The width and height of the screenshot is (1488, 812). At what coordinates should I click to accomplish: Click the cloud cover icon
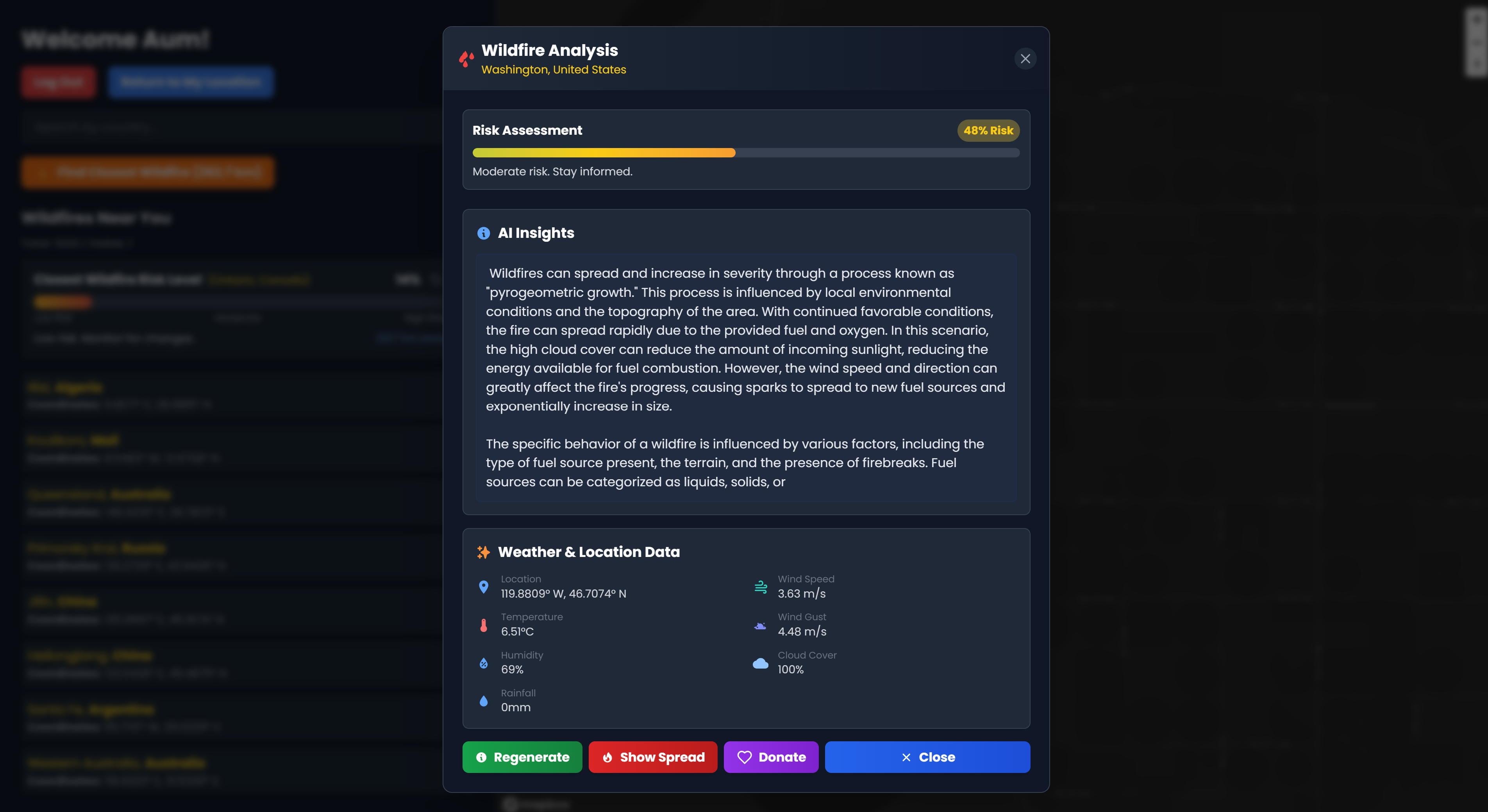pos(761,663)
